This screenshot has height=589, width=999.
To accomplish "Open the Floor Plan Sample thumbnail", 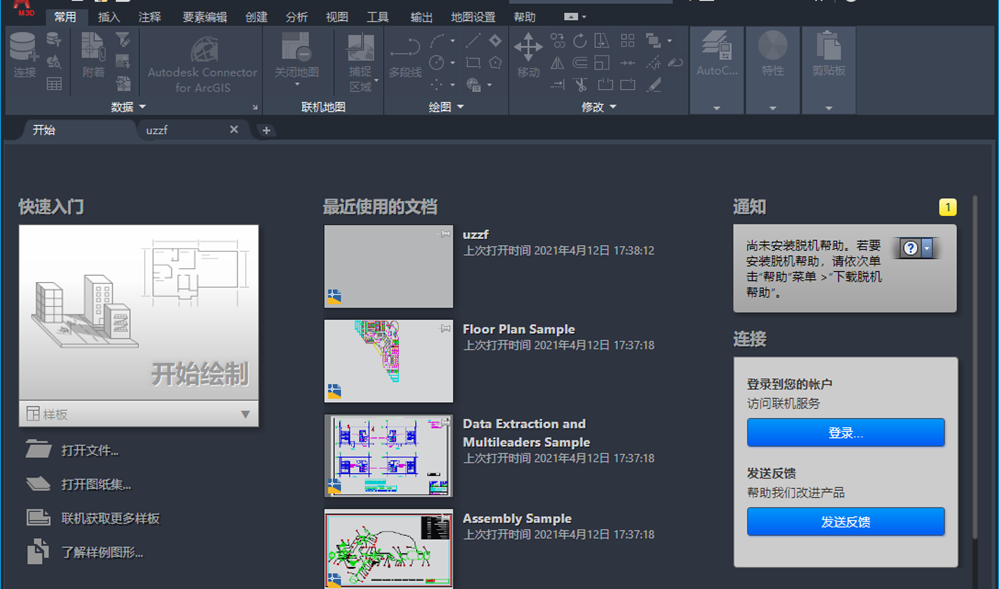I will click(x=389, y=361).
